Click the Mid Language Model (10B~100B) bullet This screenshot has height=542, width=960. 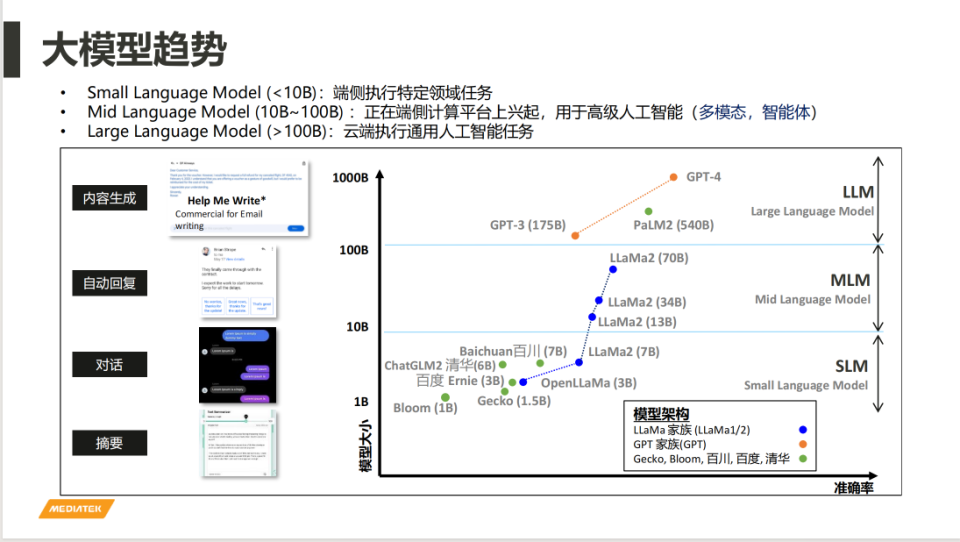452,112
